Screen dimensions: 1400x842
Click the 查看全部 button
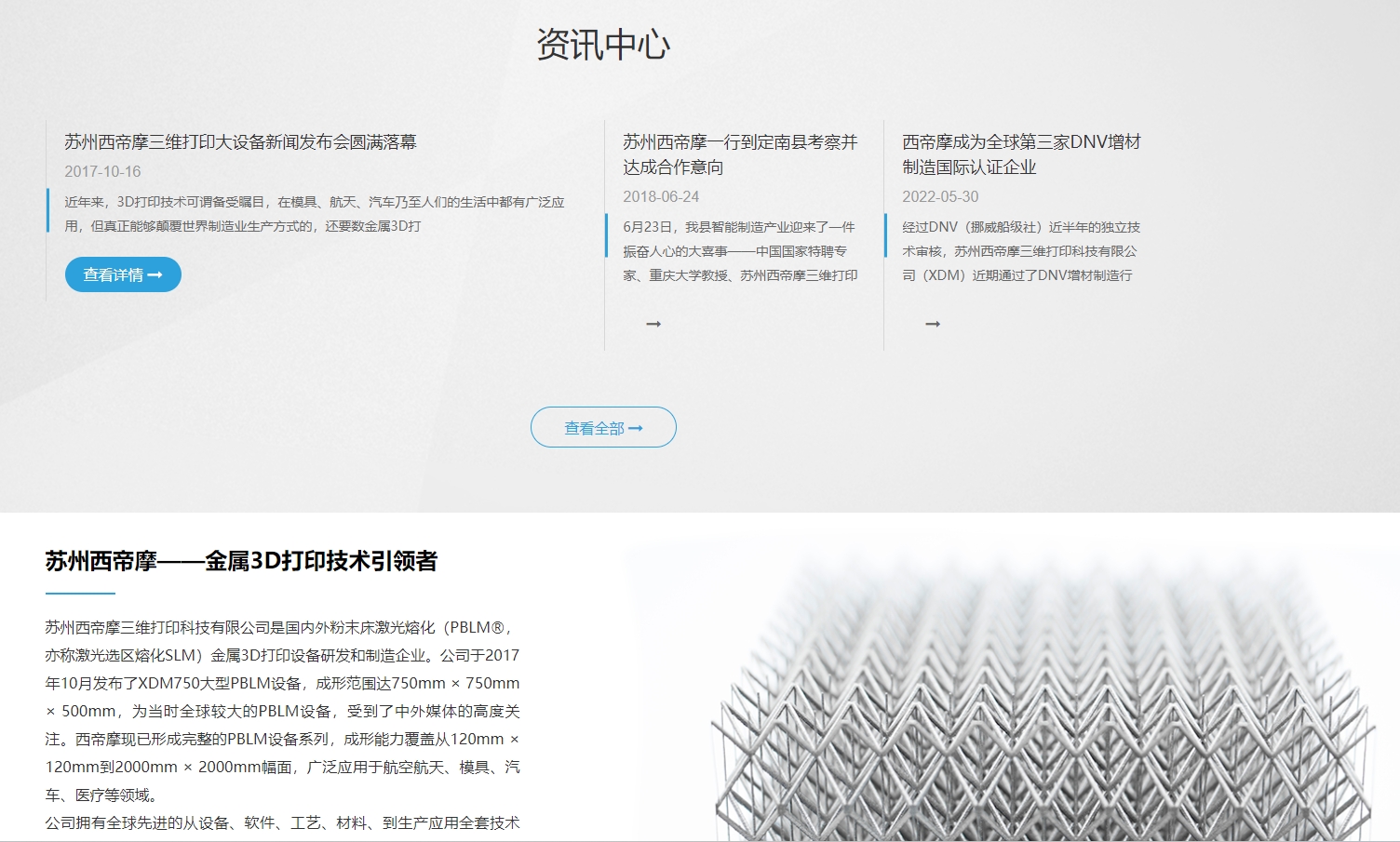(603, 427)
